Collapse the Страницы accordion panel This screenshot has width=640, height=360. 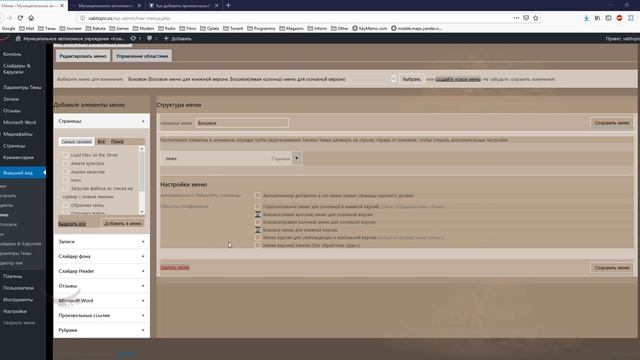pos(102,121)
